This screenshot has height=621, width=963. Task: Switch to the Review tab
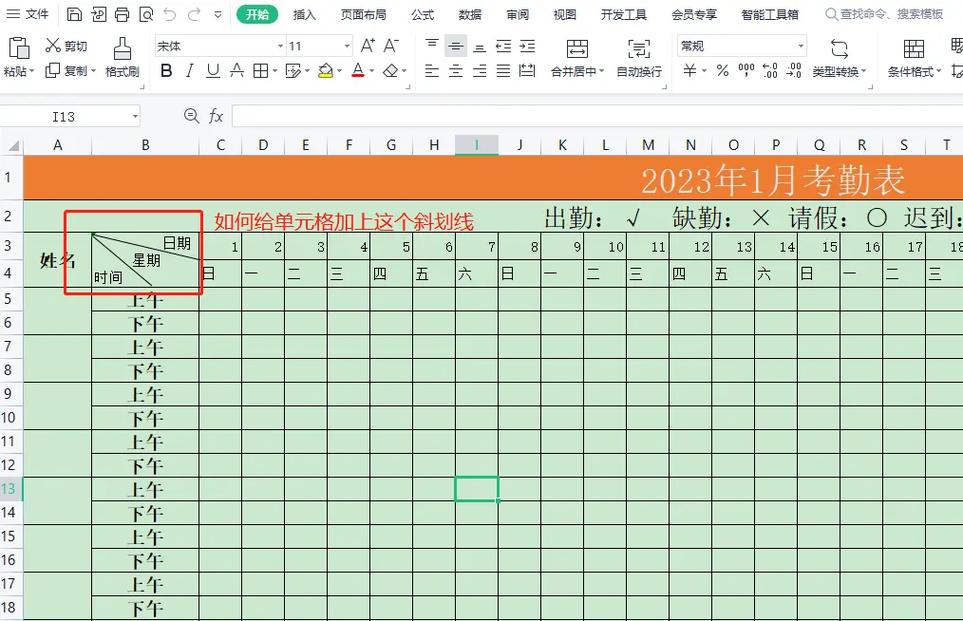pos(517,15)
